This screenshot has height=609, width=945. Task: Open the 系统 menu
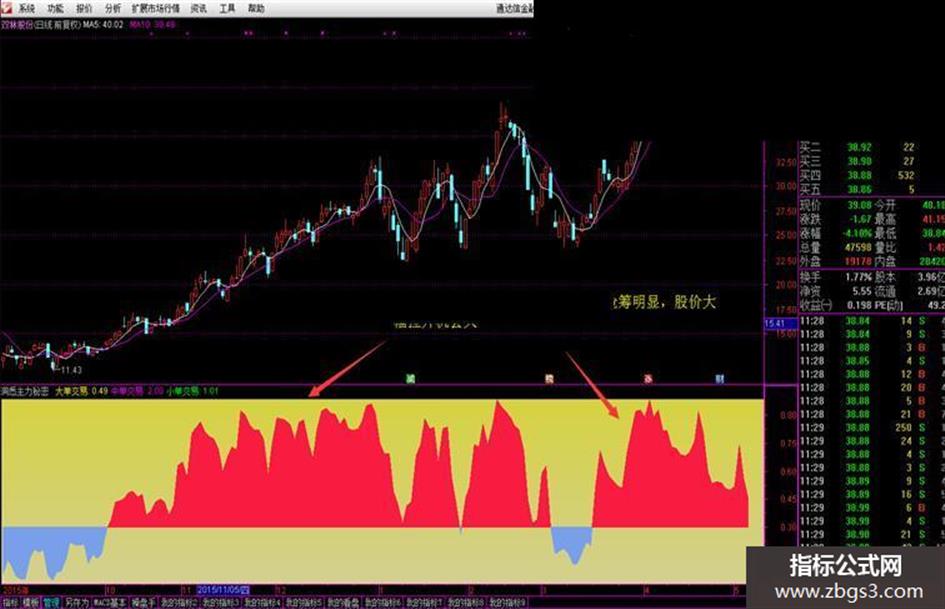point(27,8)
